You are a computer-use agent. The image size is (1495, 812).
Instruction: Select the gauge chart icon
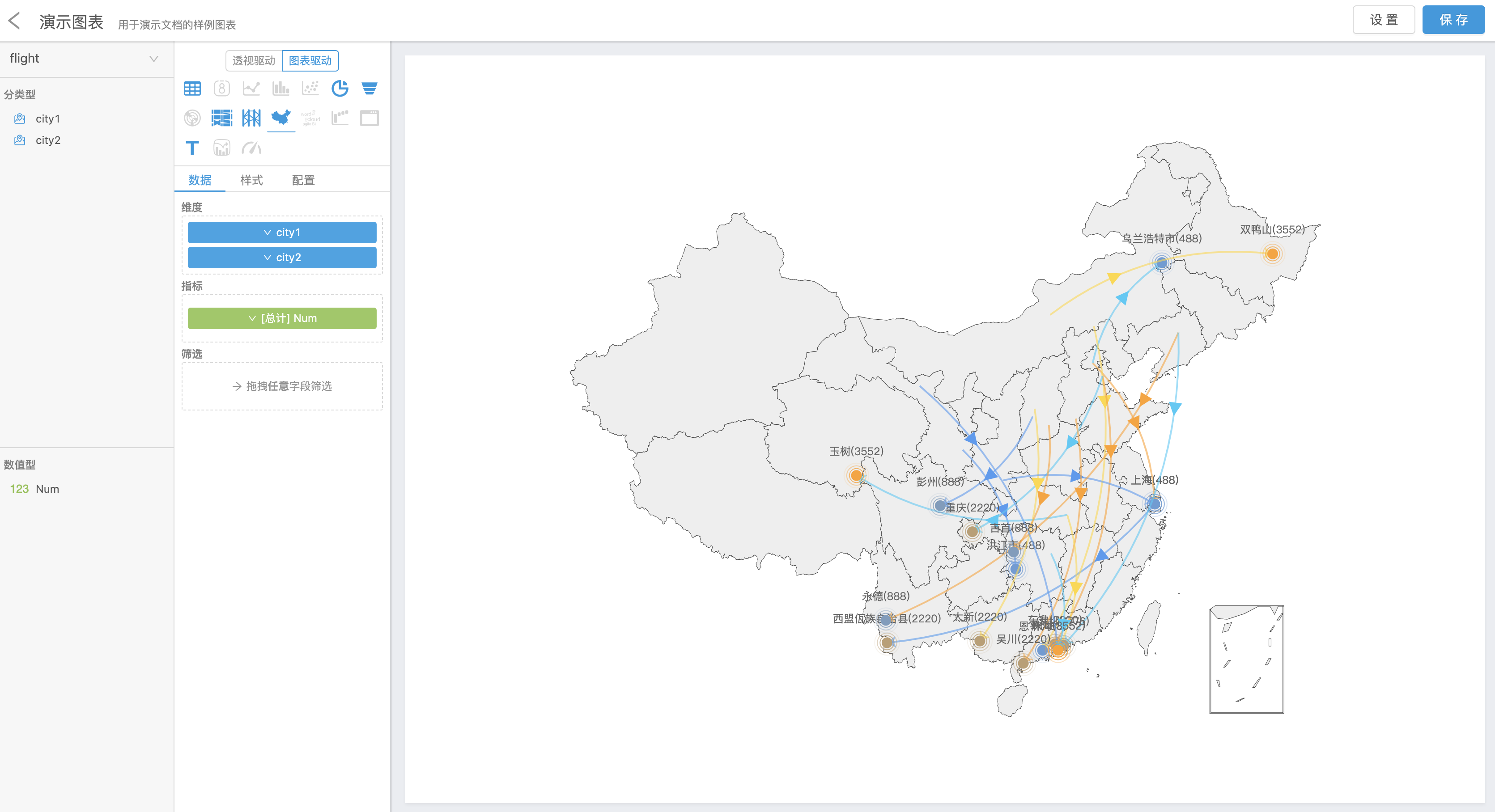[x=251, y=148]
